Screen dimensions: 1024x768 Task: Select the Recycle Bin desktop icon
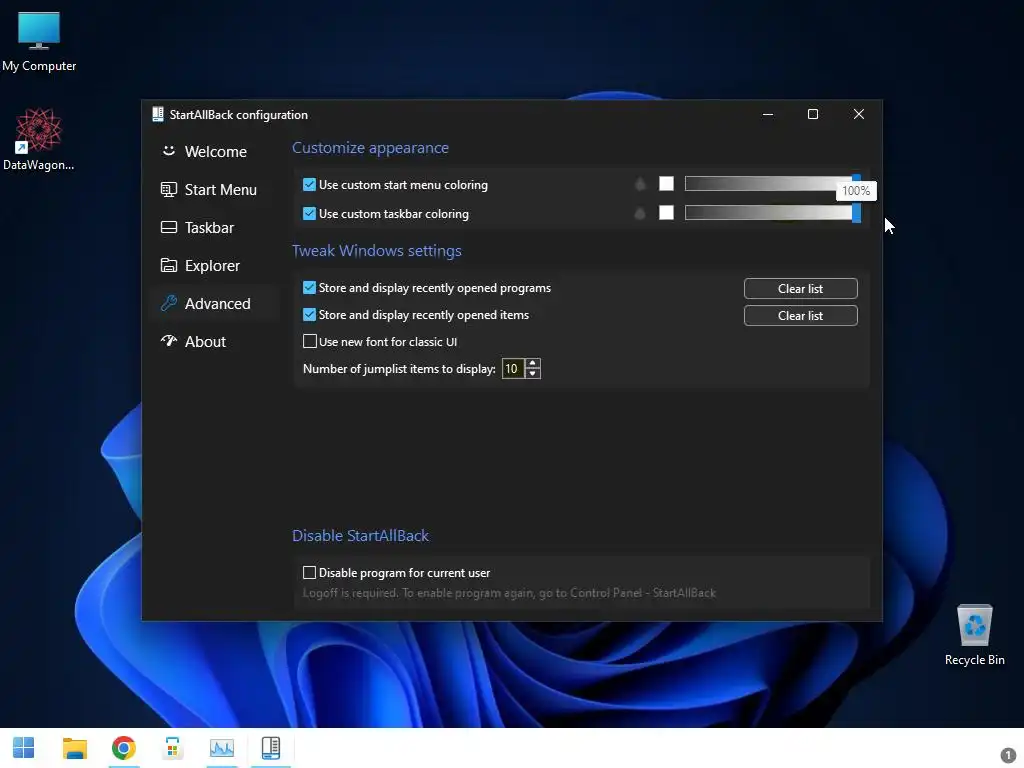tap(974, 635)
